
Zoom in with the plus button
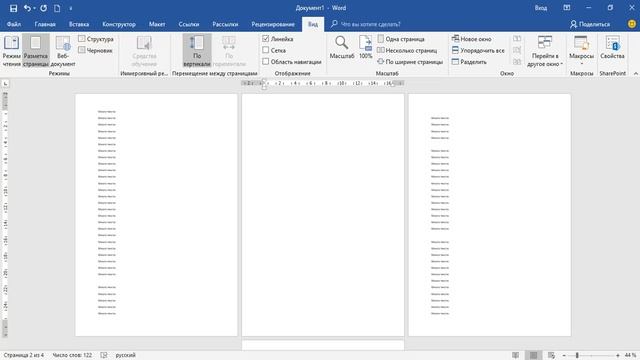pos(618,356)
